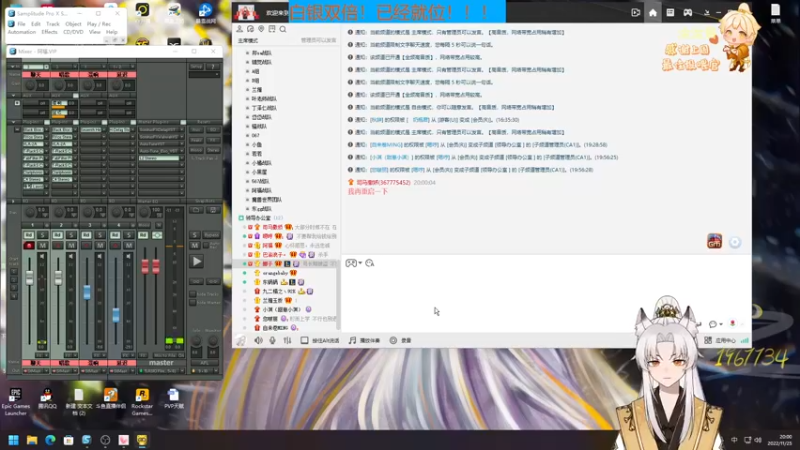Toggle monitoring speaker icon on channel 1
The image size is (800, 450).
[x=42, y=256]
